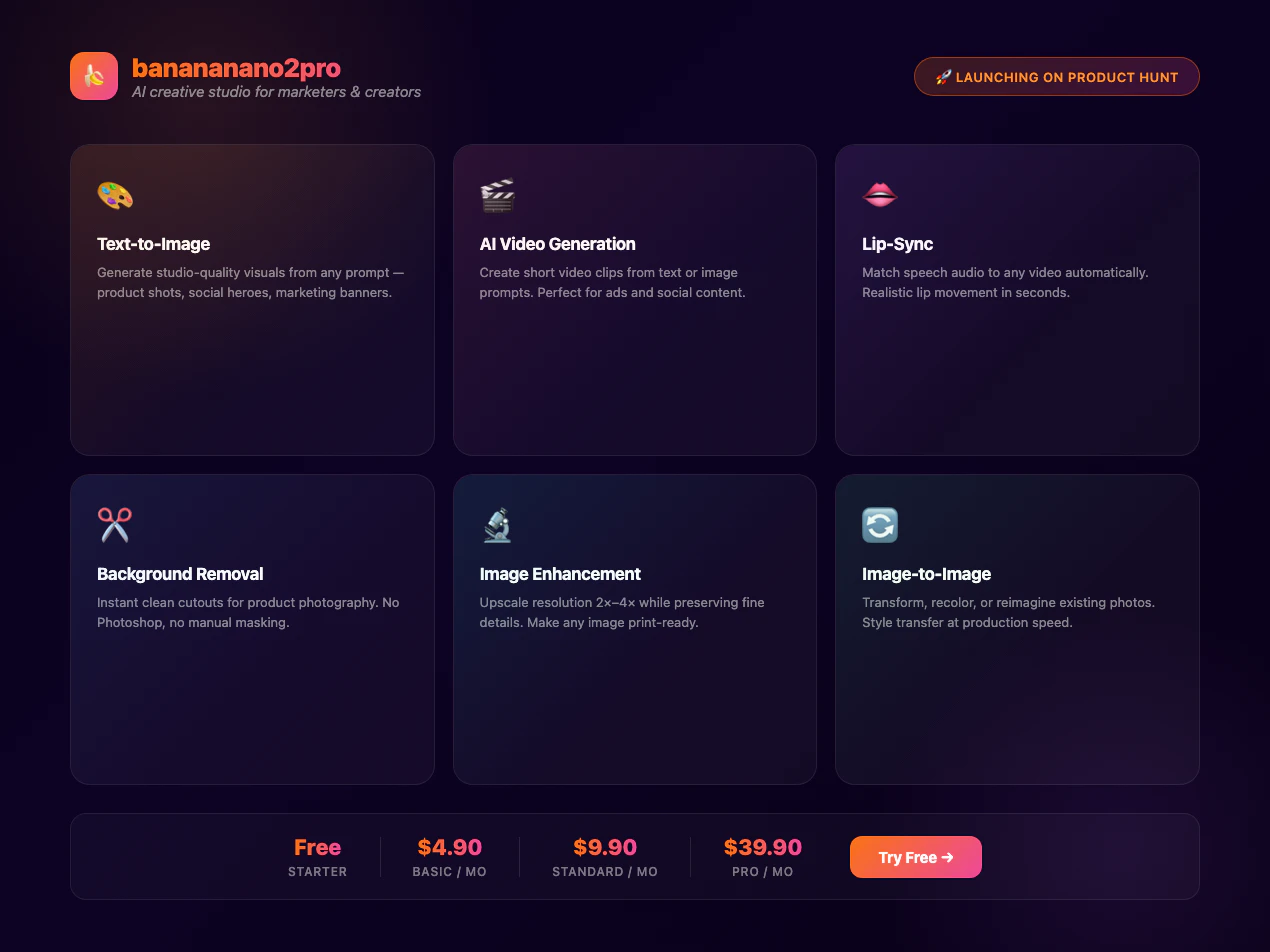Open the Background Removal heading
This screenshot has height=952, width=1270.
(180, 574)
